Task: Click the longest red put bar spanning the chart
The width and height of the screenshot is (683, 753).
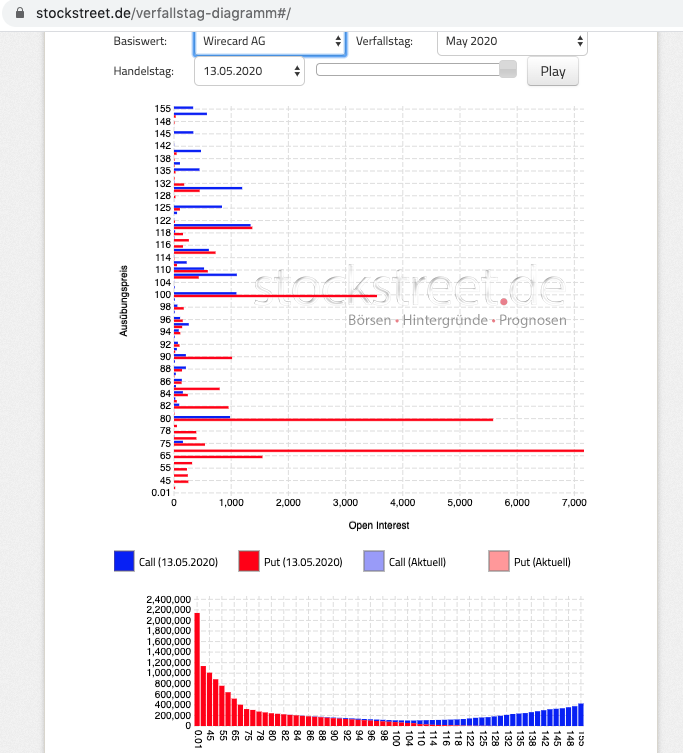Action: (x=378, y=451)
